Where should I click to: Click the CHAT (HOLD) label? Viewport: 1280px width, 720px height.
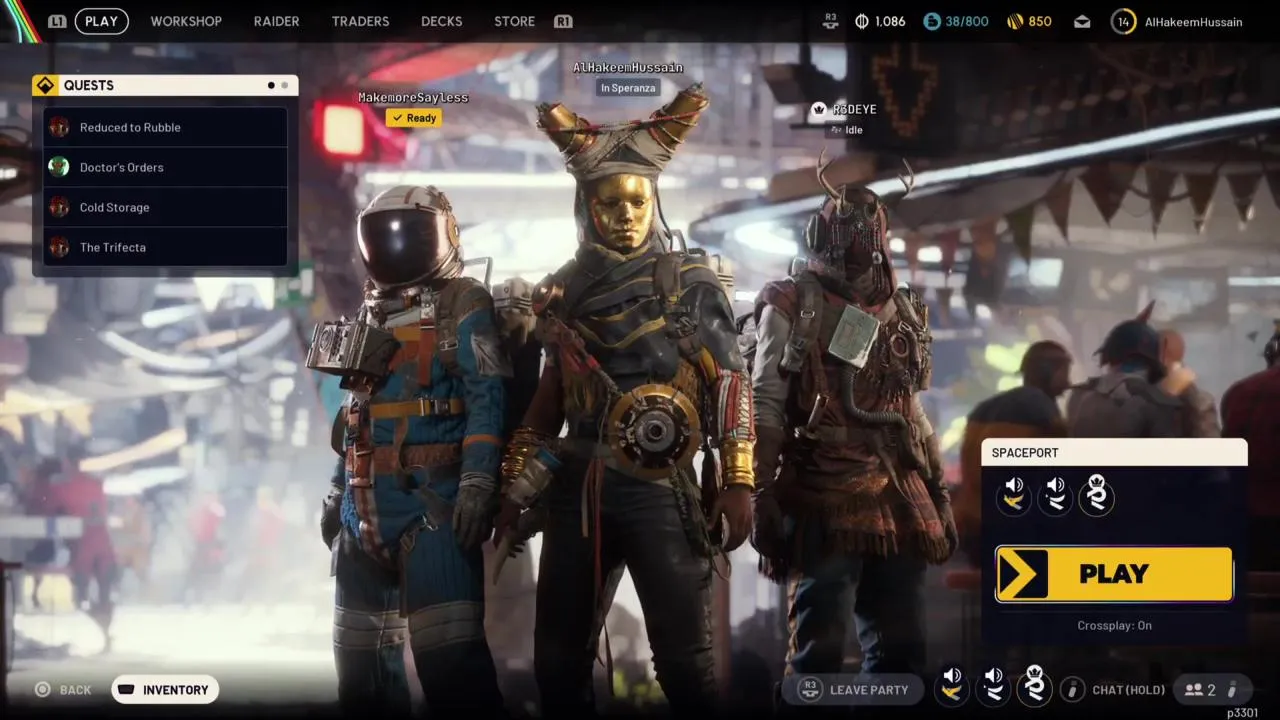tap(1129, 690)
